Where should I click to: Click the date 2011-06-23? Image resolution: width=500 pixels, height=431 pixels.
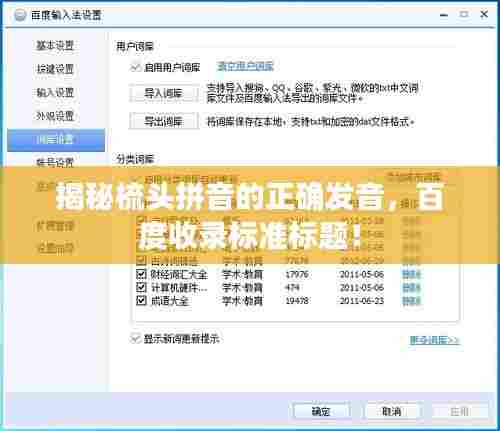click(362, 301)
